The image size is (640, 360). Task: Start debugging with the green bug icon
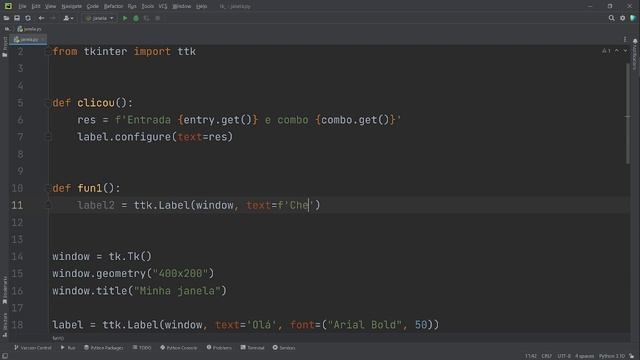click(136, 18)
